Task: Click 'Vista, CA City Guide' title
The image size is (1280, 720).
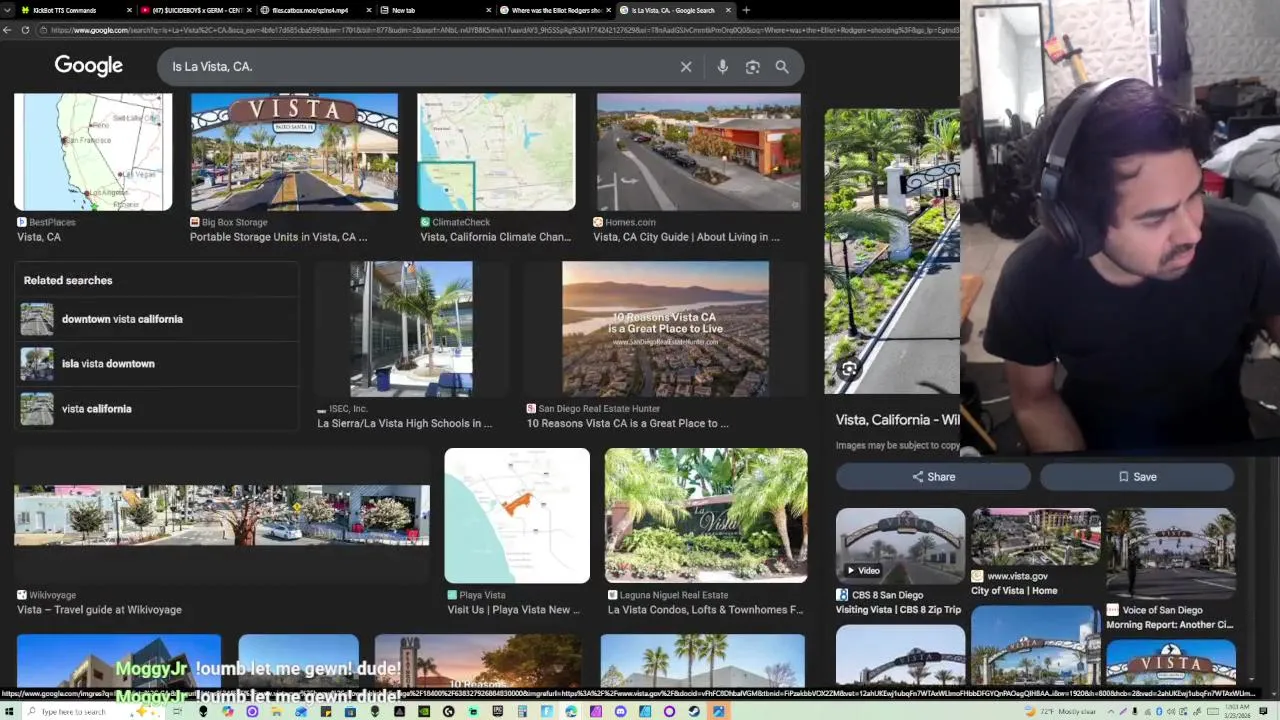Action: [686, 237]
